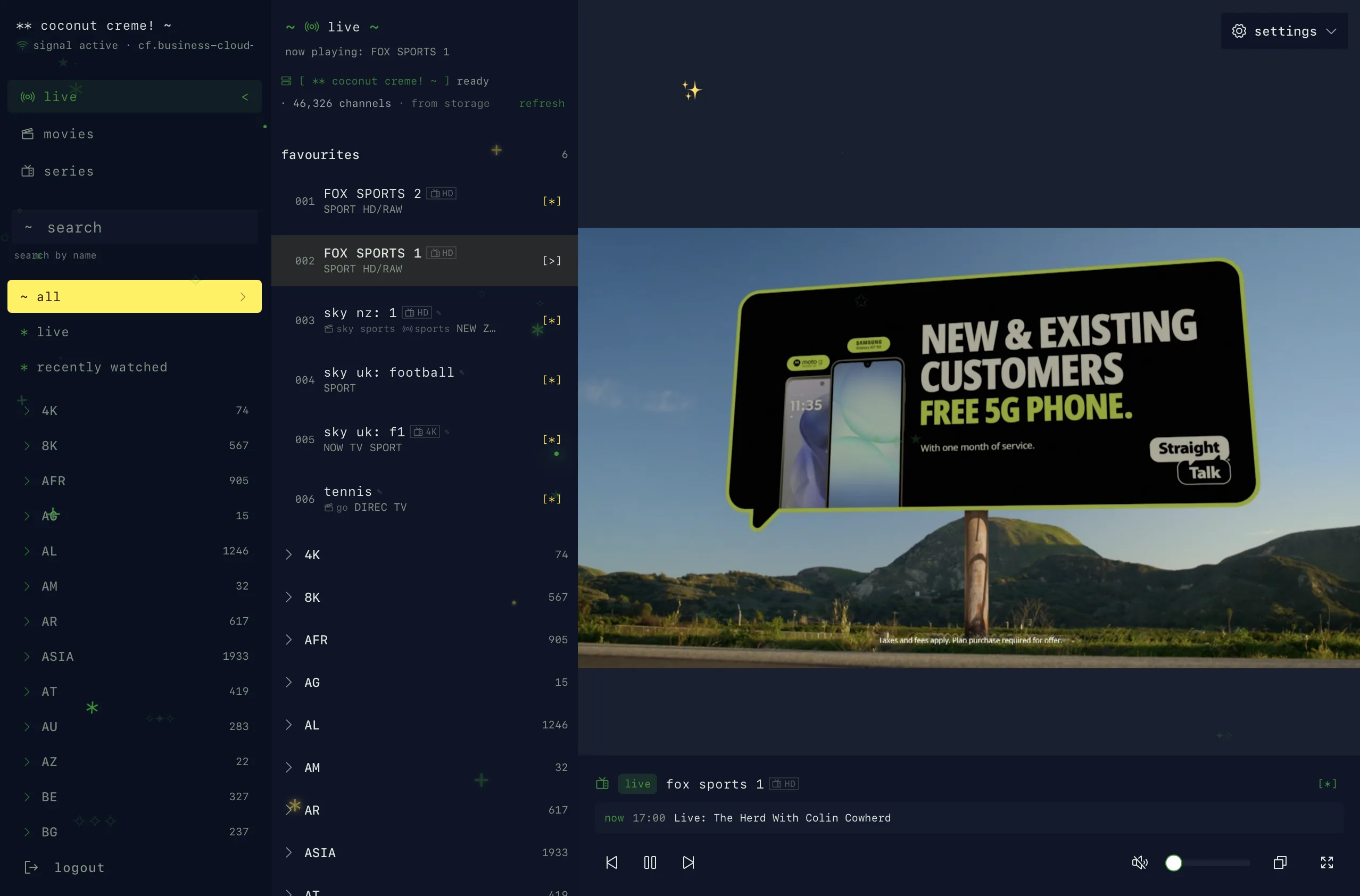Toggle favourite star for sky nz: 1
1360x896 pixels.
click(x=551, y=320)
